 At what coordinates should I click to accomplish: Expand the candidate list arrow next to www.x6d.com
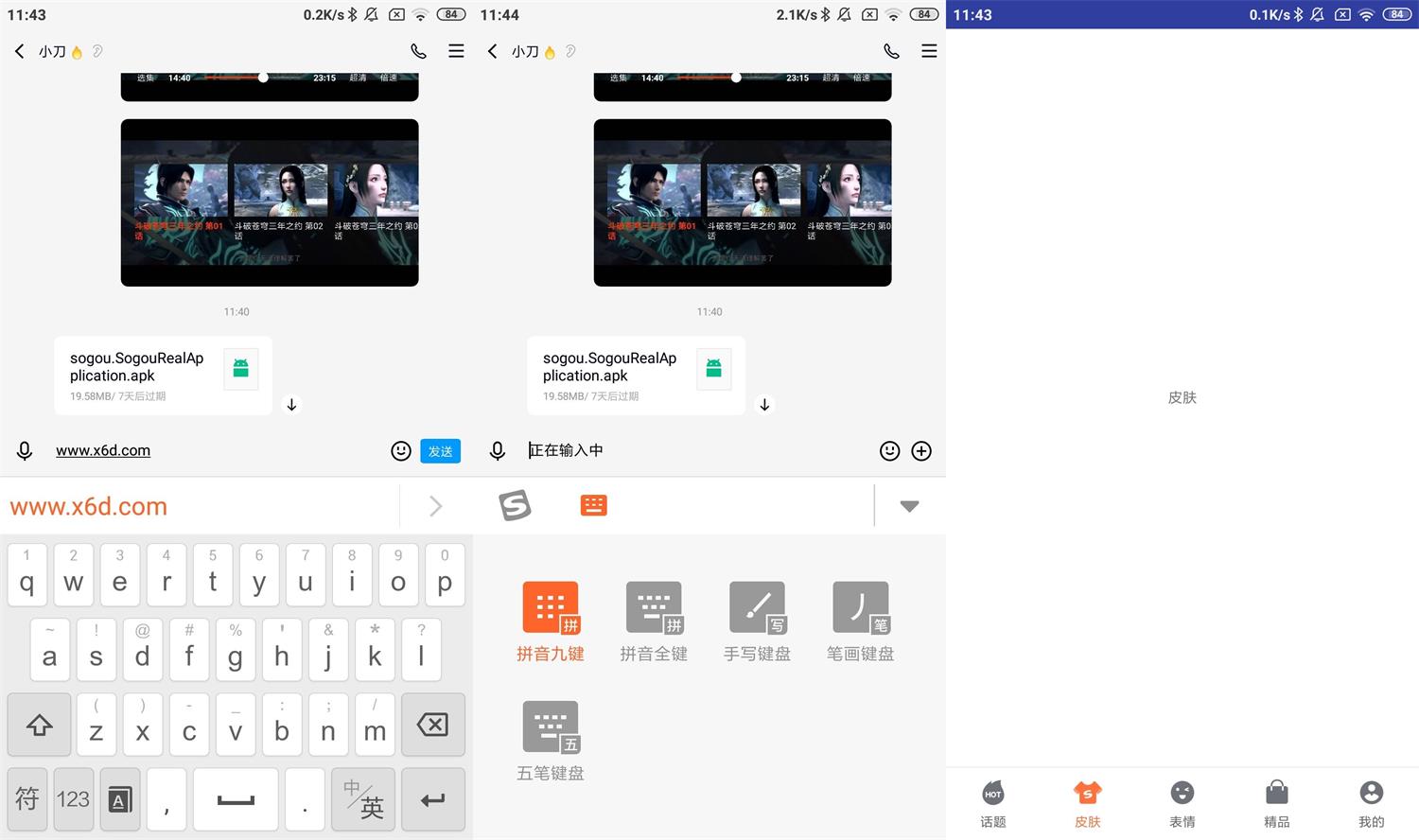point(435,506)
